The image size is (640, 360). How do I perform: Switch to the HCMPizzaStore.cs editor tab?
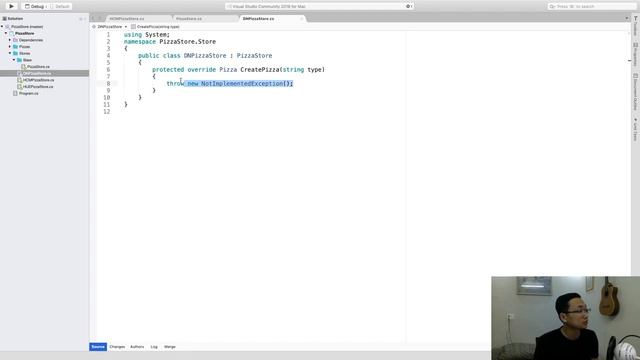(x=127, y=19)
